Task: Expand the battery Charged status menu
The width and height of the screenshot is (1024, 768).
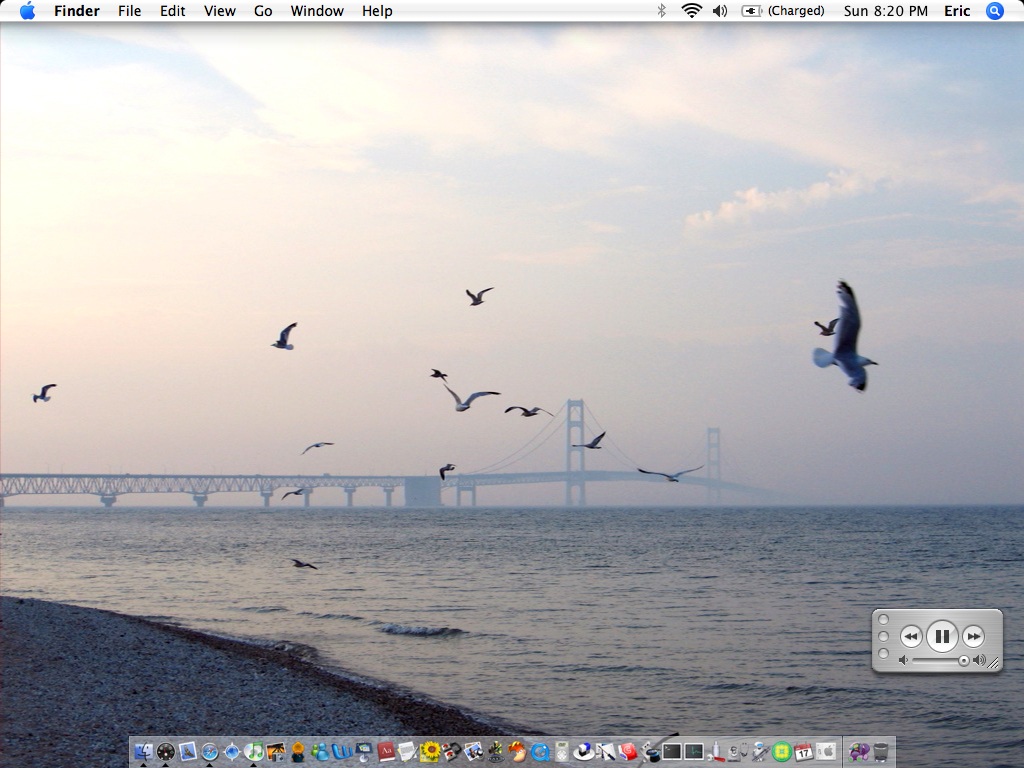Action: 784,11
